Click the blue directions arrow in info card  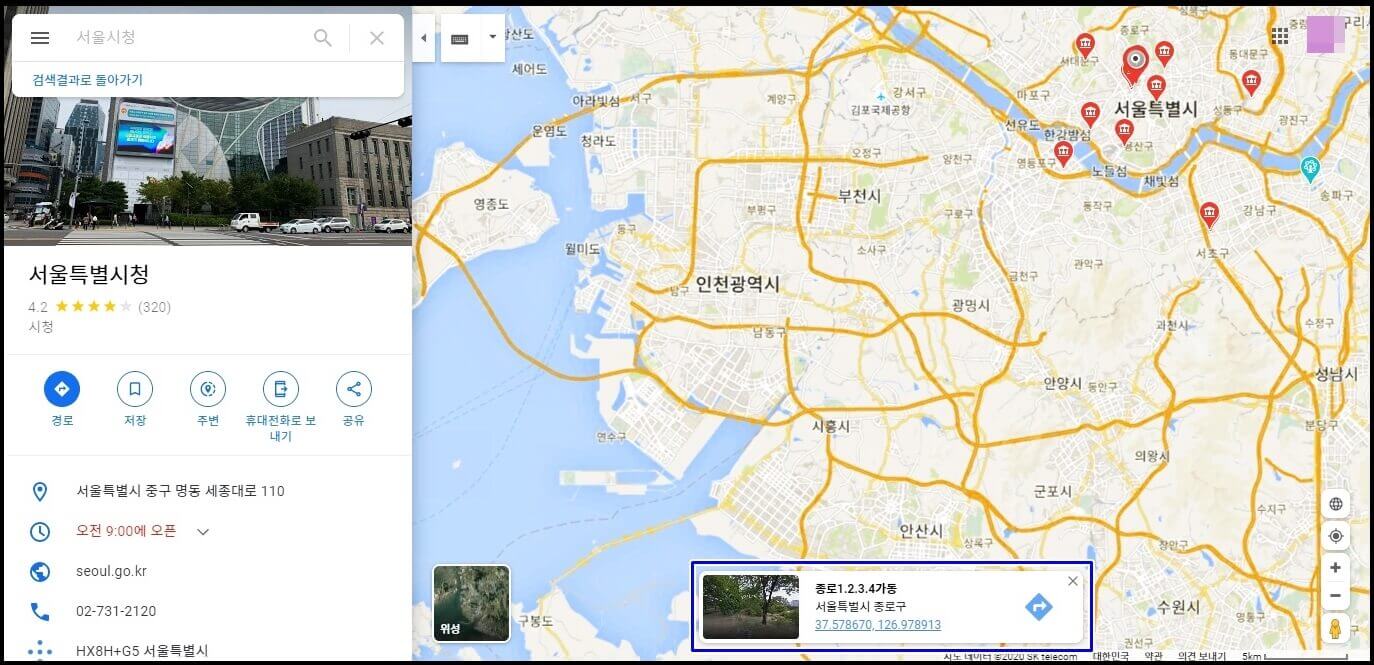(x=1039, y=607)
